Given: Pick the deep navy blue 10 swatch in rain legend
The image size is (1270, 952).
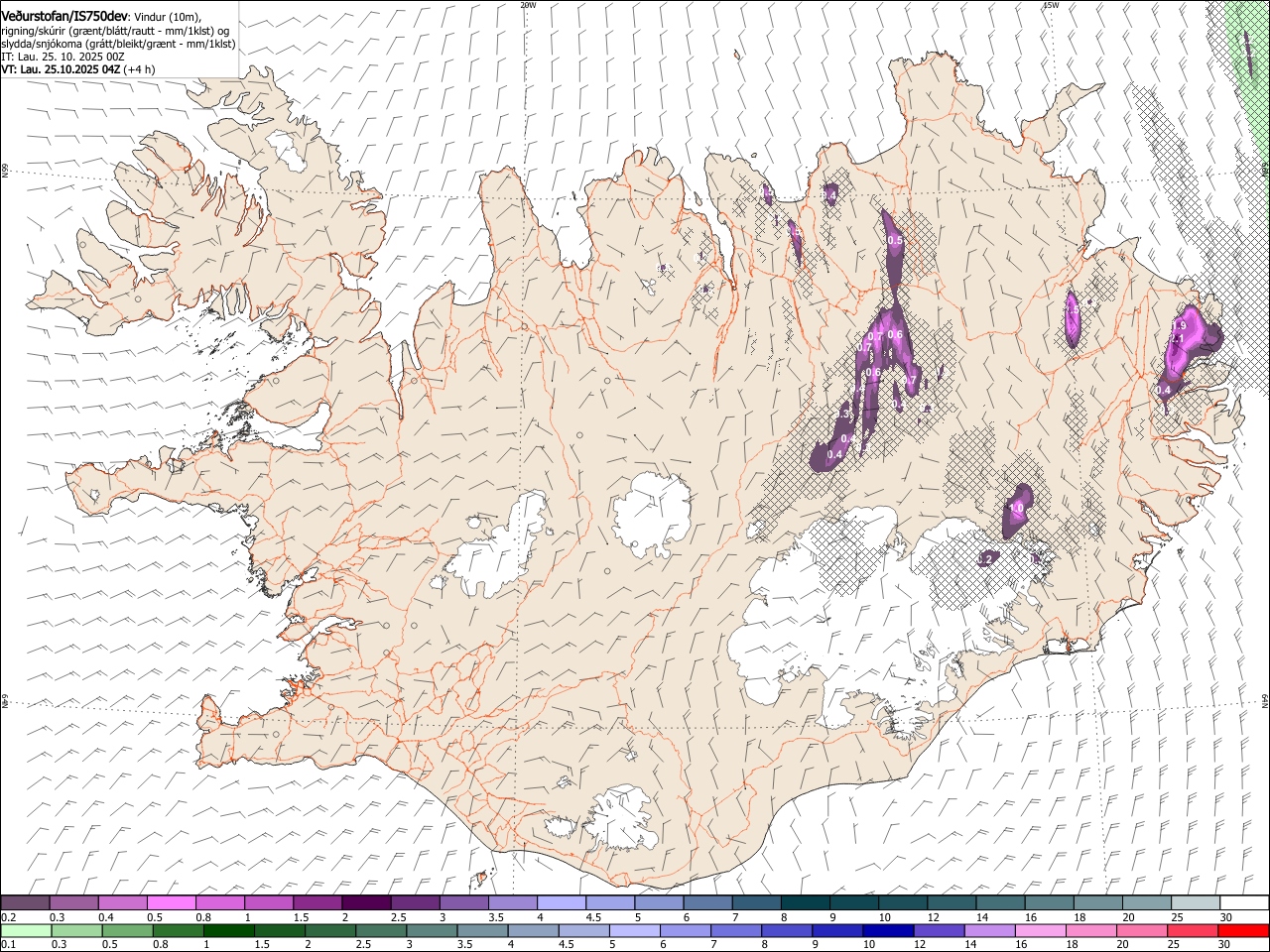Looking at the screenshot, I should coord(888,930).
